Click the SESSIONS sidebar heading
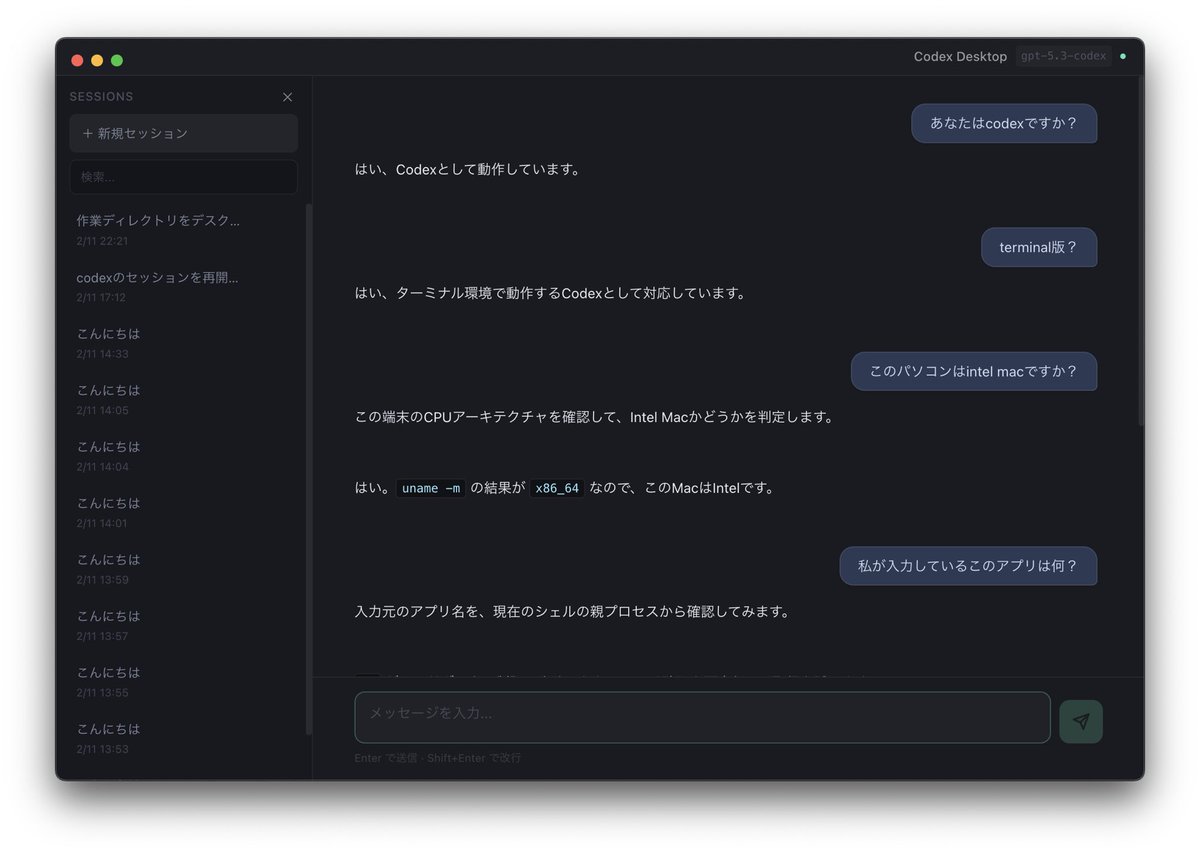 101,97
